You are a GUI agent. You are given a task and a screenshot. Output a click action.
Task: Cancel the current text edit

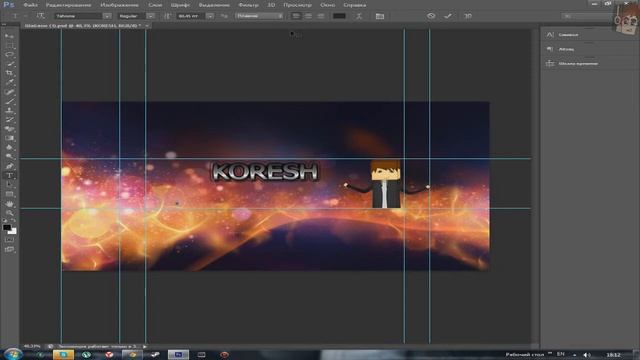[x=431, y=16]
